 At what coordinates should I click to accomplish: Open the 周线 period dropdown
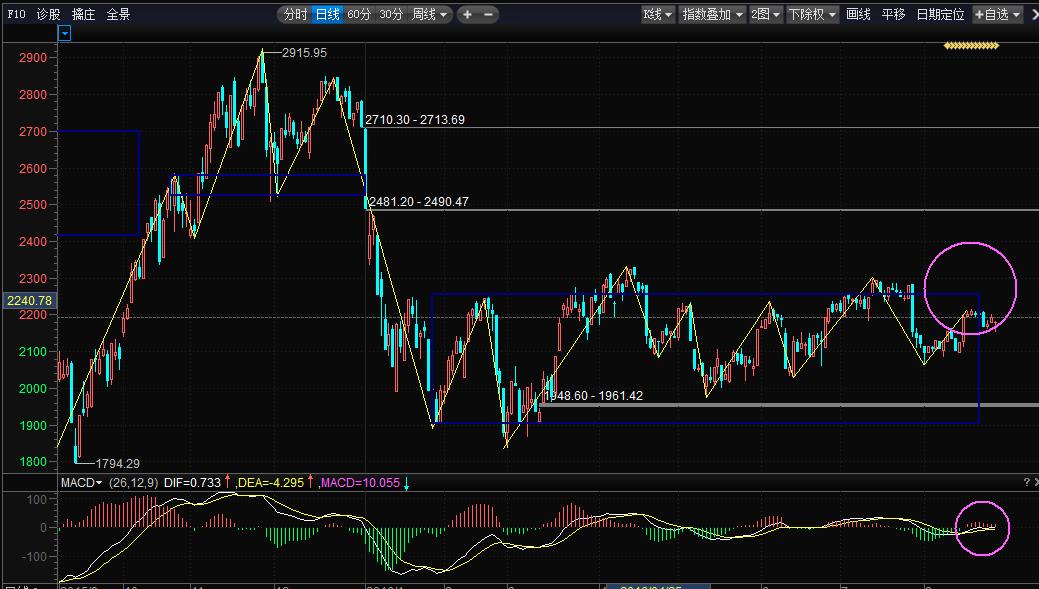click(x=430, y=14)
